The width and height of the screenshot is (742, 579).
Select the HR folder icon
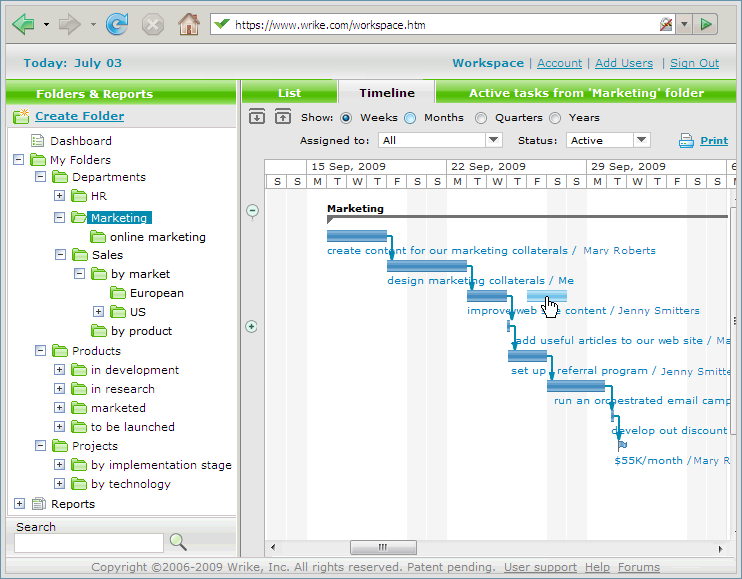pos(79,196)
